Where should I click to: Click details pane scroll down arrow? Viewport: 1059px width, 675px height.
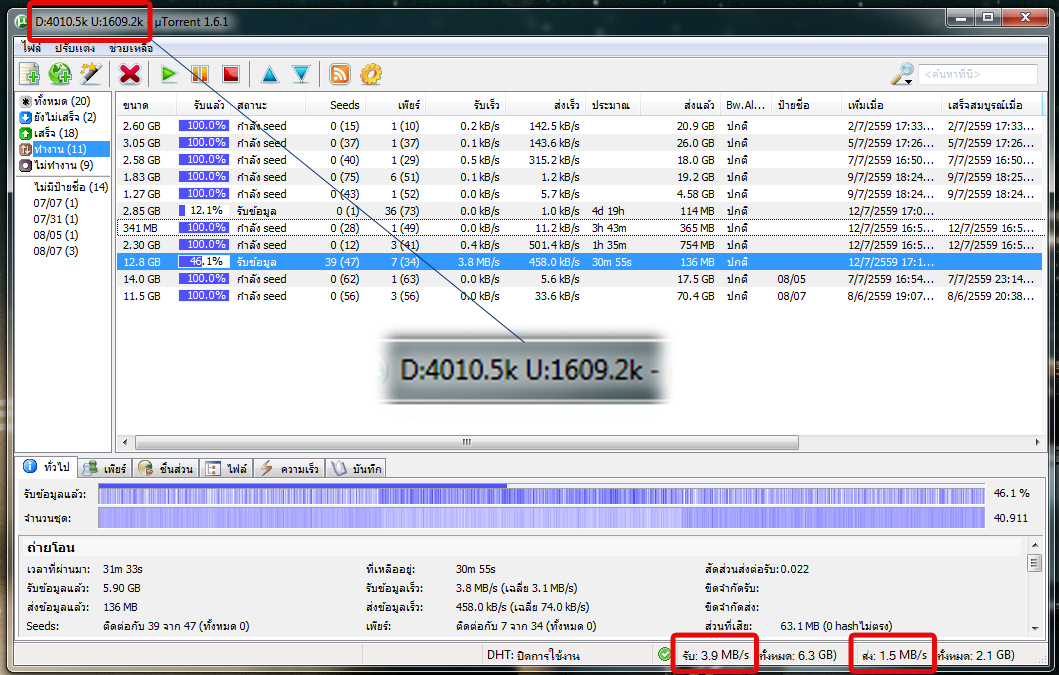point(1034,628)
